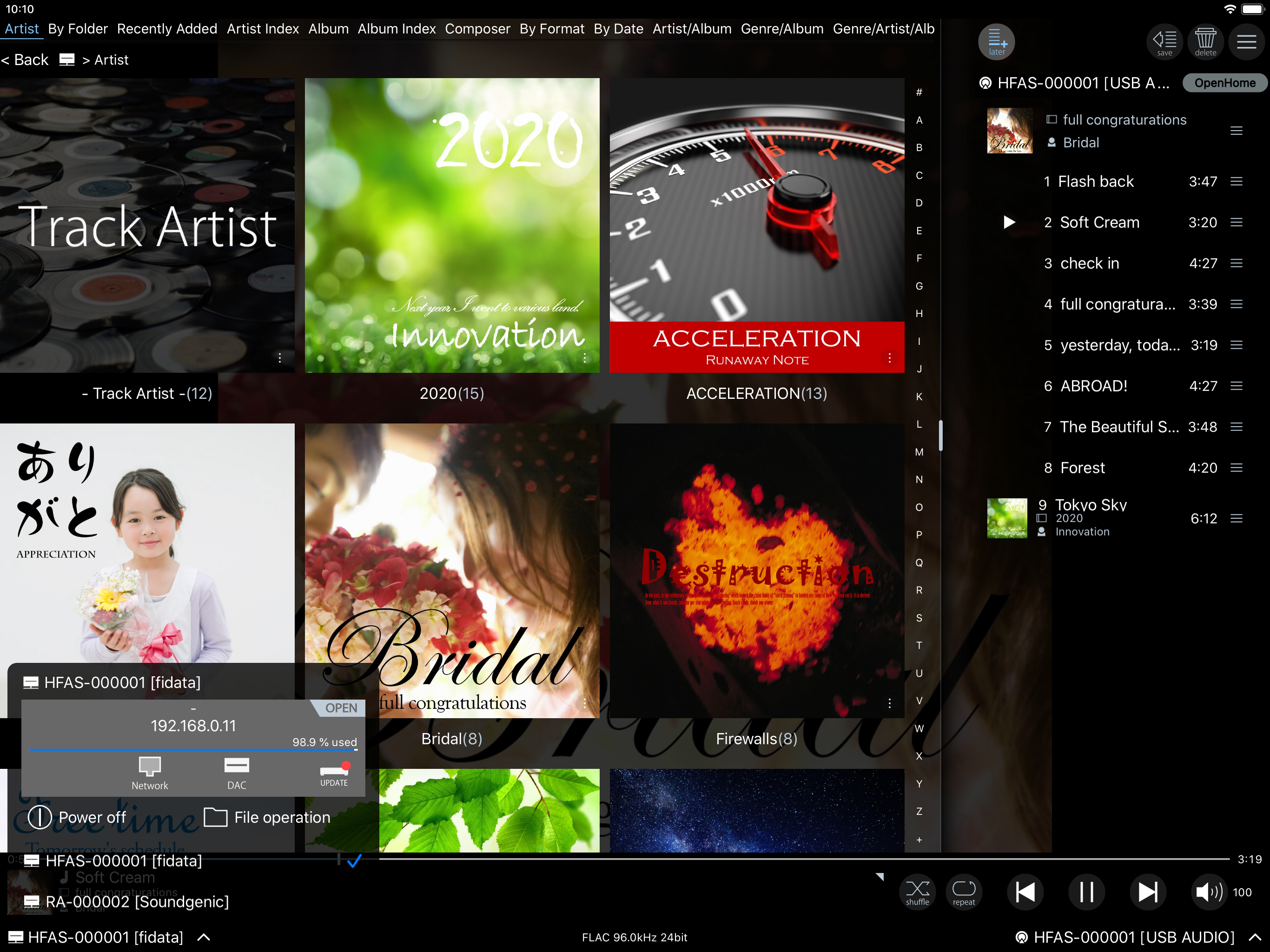Open the three-dot menu on ACCELERATION album
This screenshot has height=952, width=1270.
(889, 358)
